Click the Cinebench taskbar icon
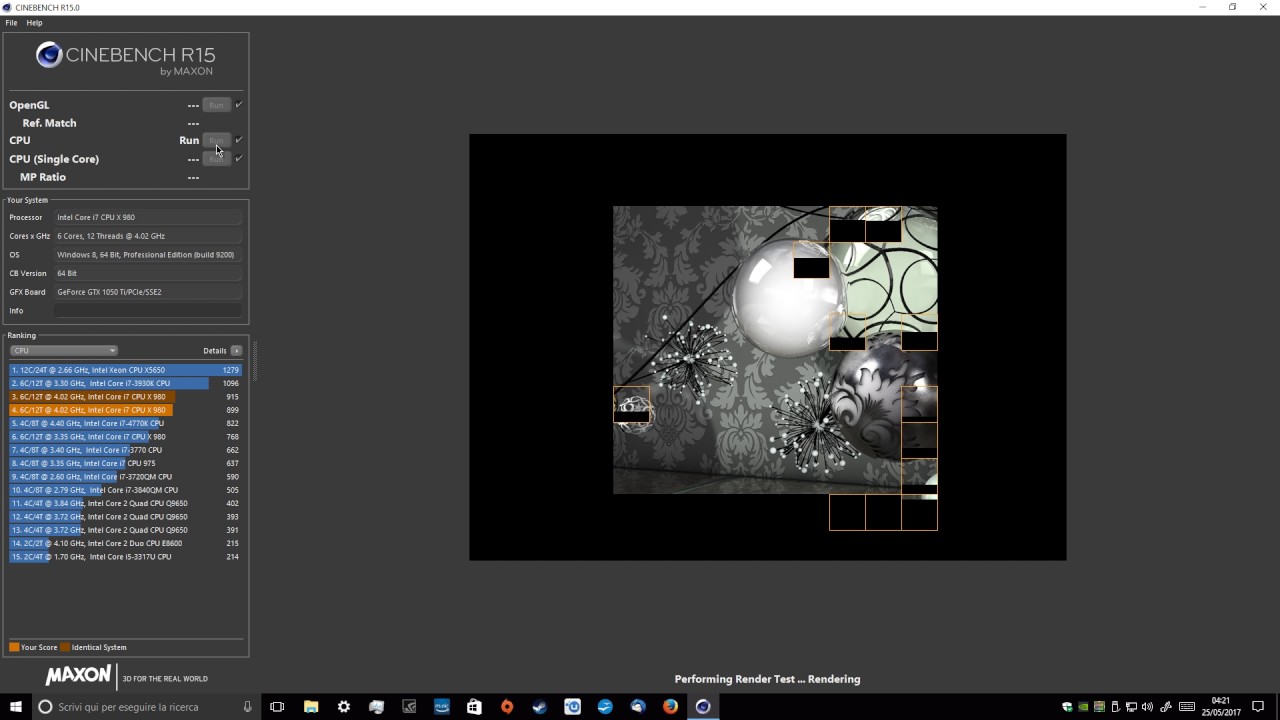Image resolution: width=1280 pixels, height=720 pixels. point(703,707)
